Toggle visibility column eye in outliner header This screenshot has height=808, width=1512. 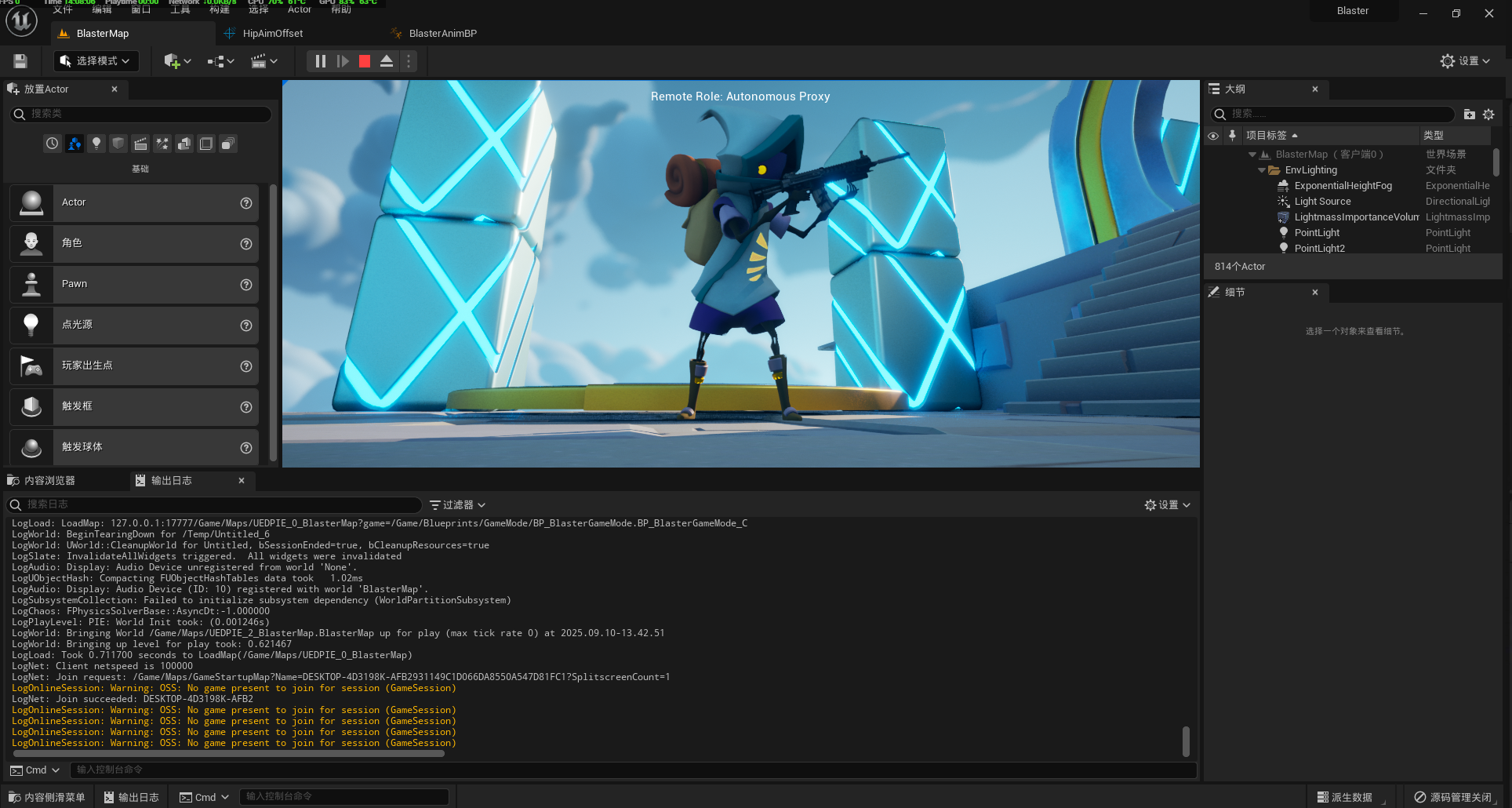coord(1213,136)
